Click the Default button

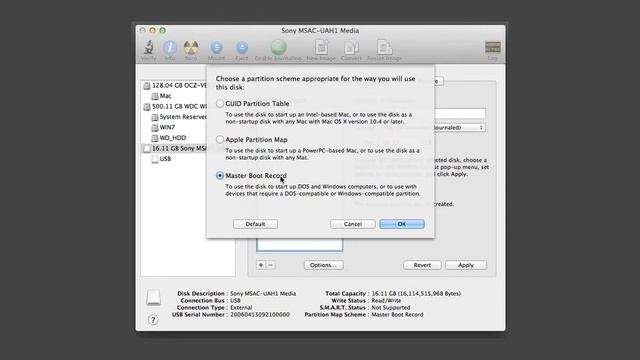pos(256,224)
